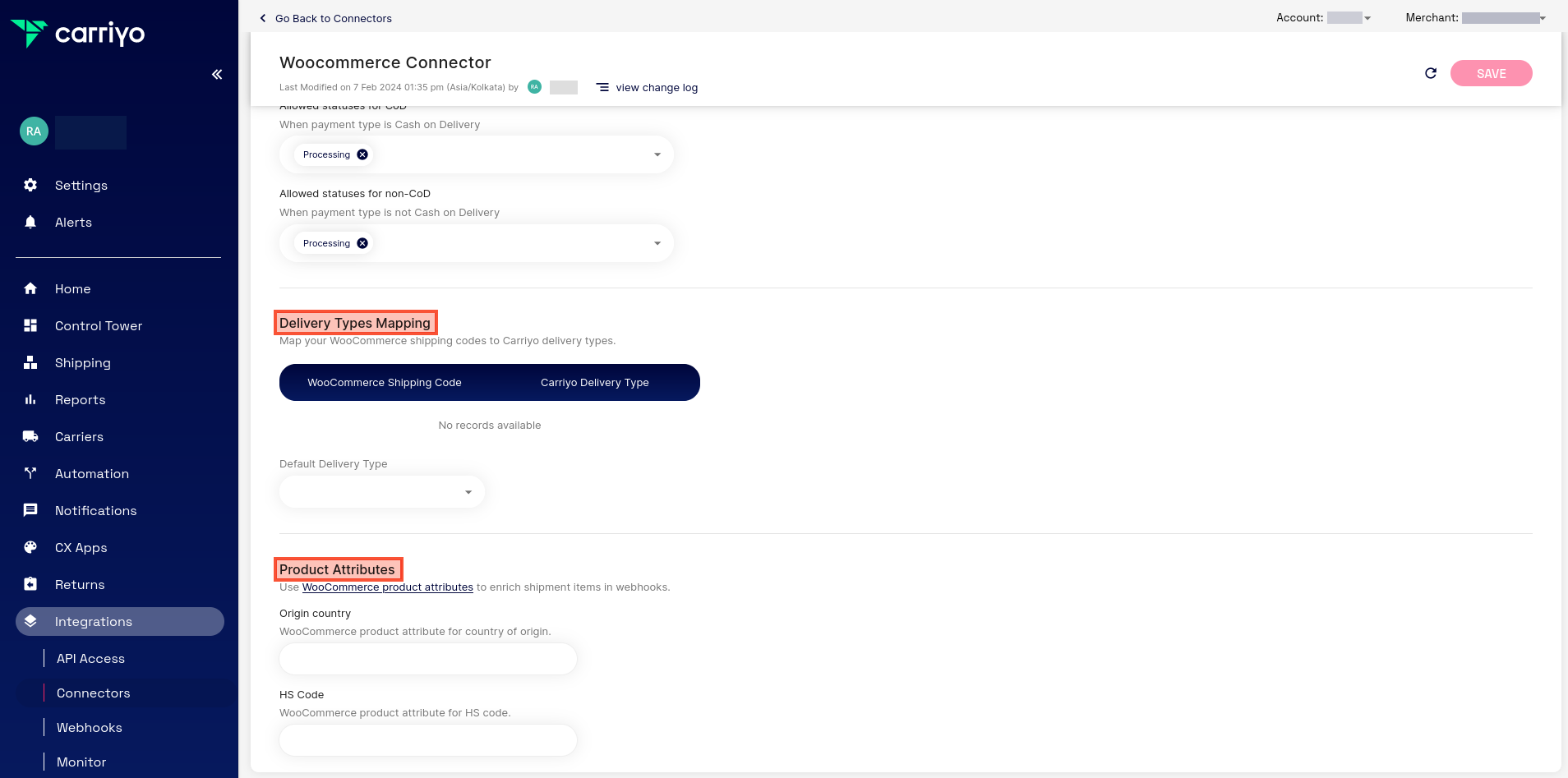Click the Returns icon
The image size is (1568, 778).
tap(30, 584)
